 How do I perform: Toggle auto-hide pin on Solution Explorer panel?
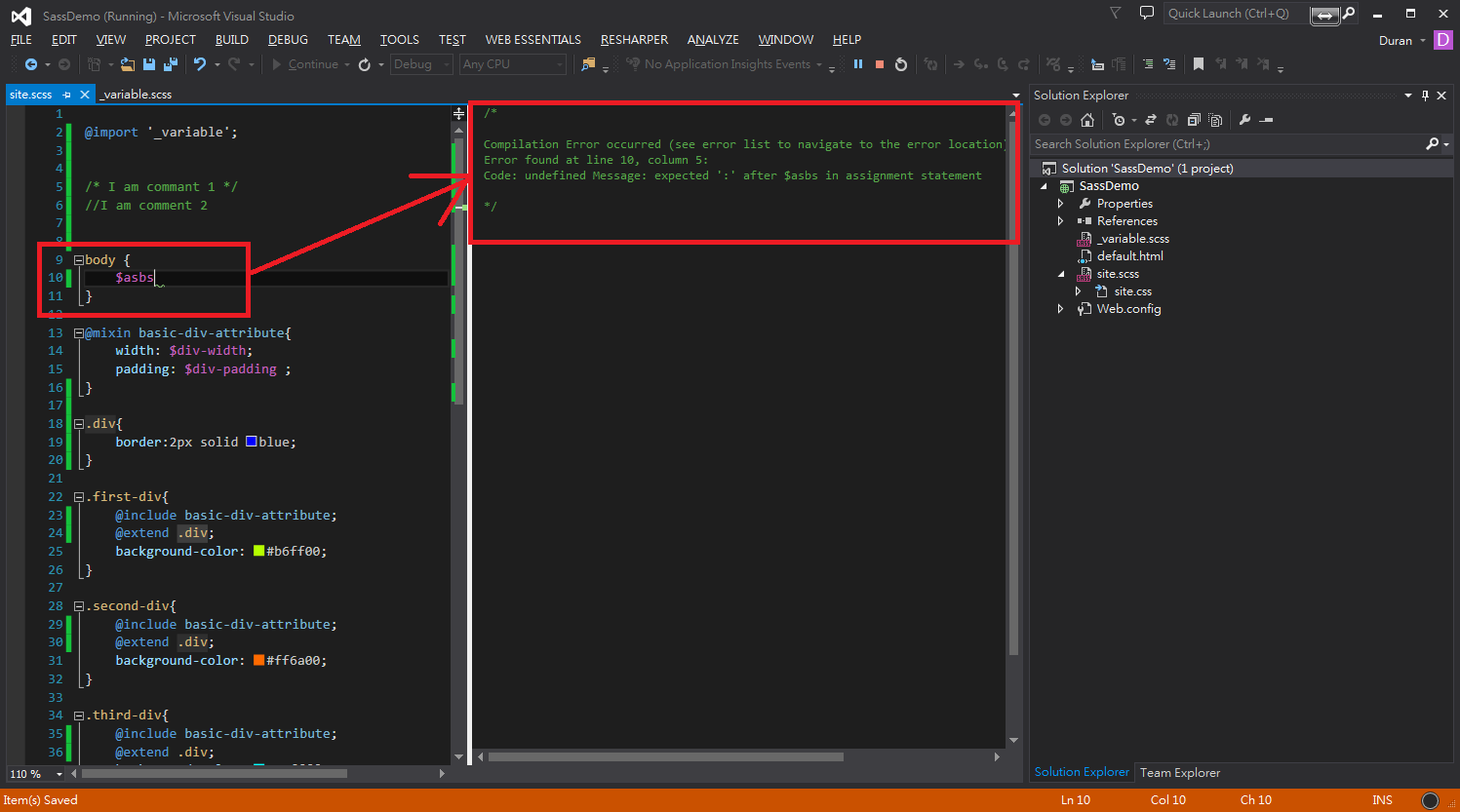coord(1425,96)
